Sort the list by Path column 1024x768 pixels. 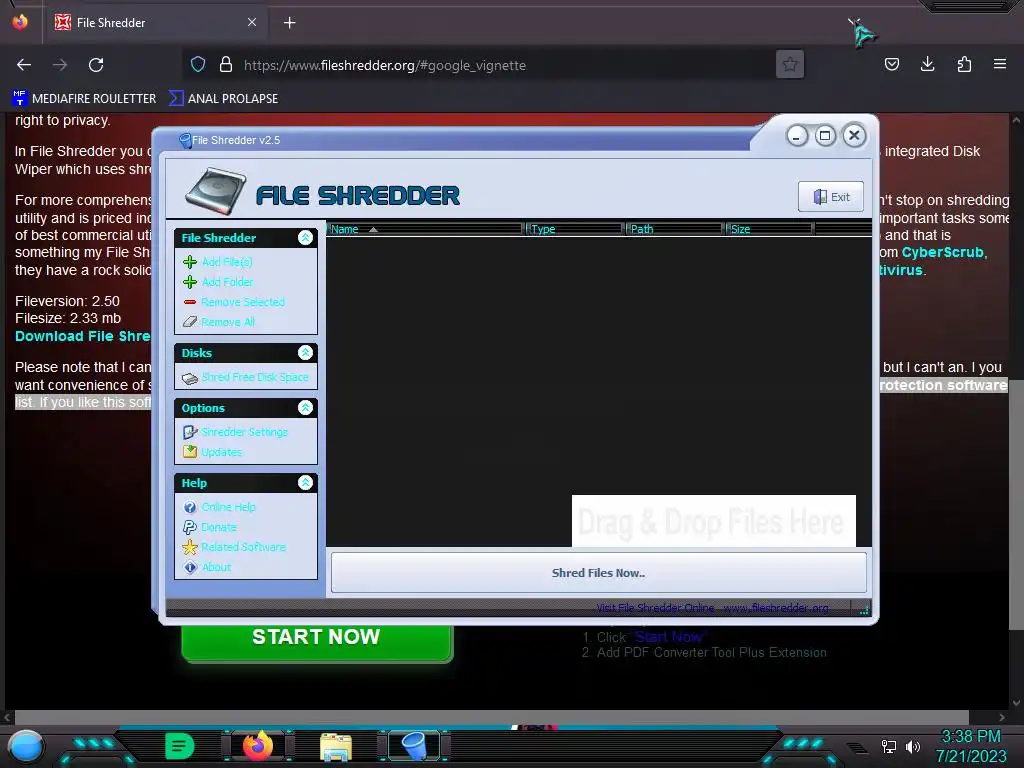coord(675,229)
